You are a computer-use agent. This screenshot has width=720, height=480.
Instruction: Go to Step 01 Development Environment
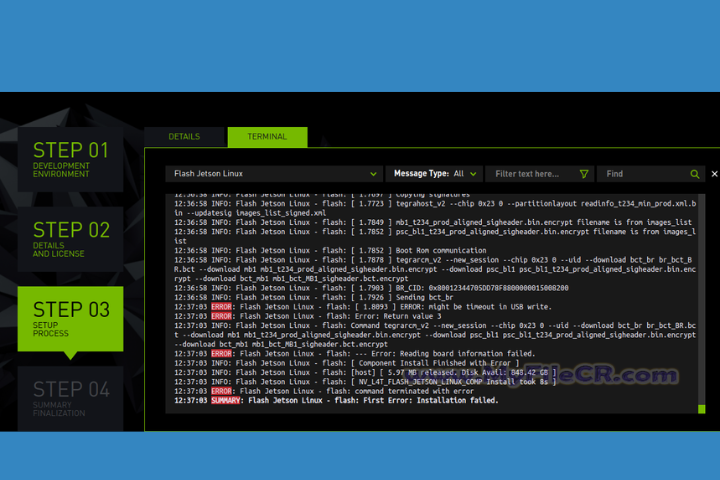click(x=70, y=157)
